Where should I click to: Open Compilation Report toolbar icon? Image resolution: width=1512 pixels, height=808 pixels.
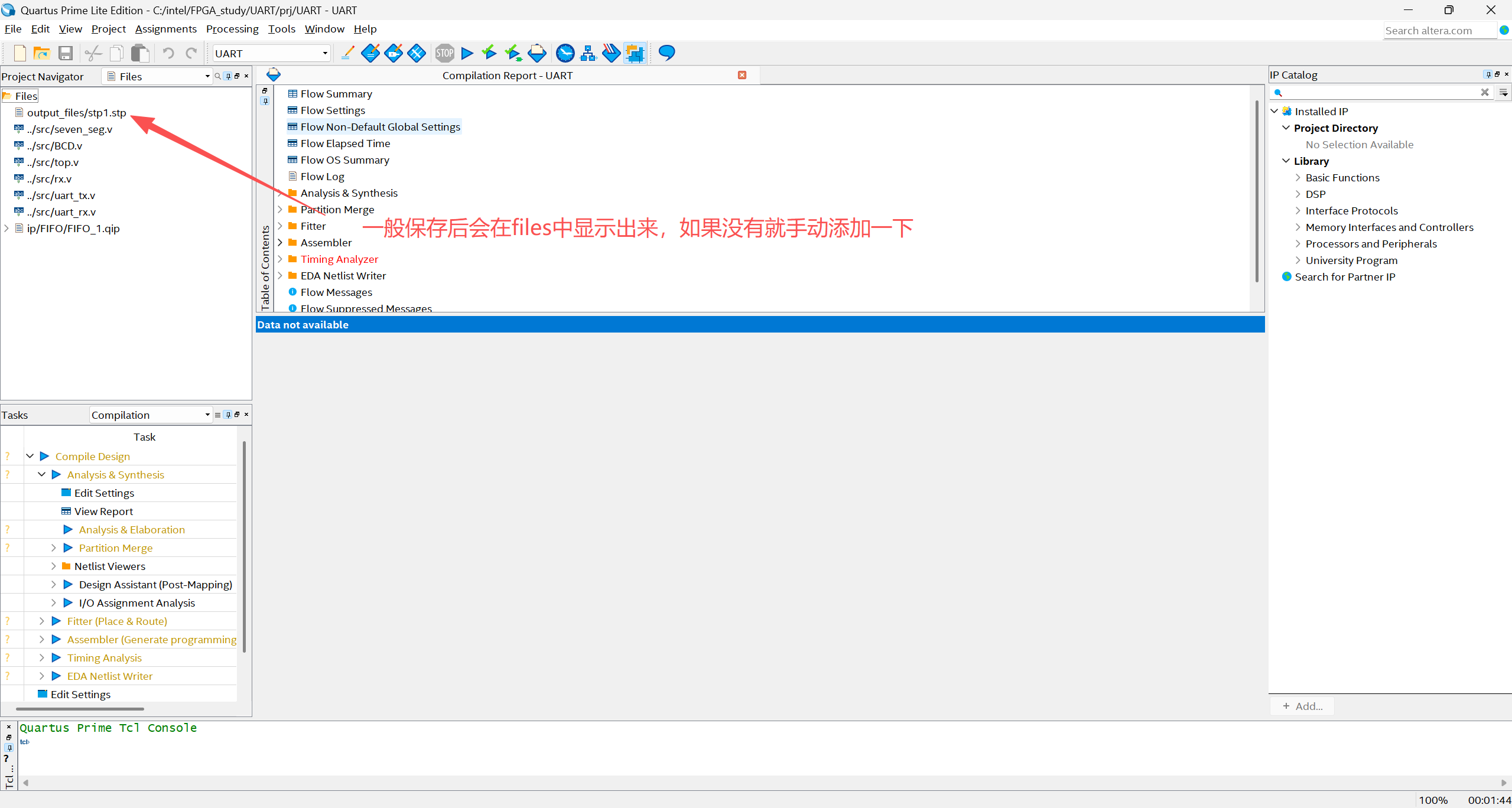coord(537,53)
